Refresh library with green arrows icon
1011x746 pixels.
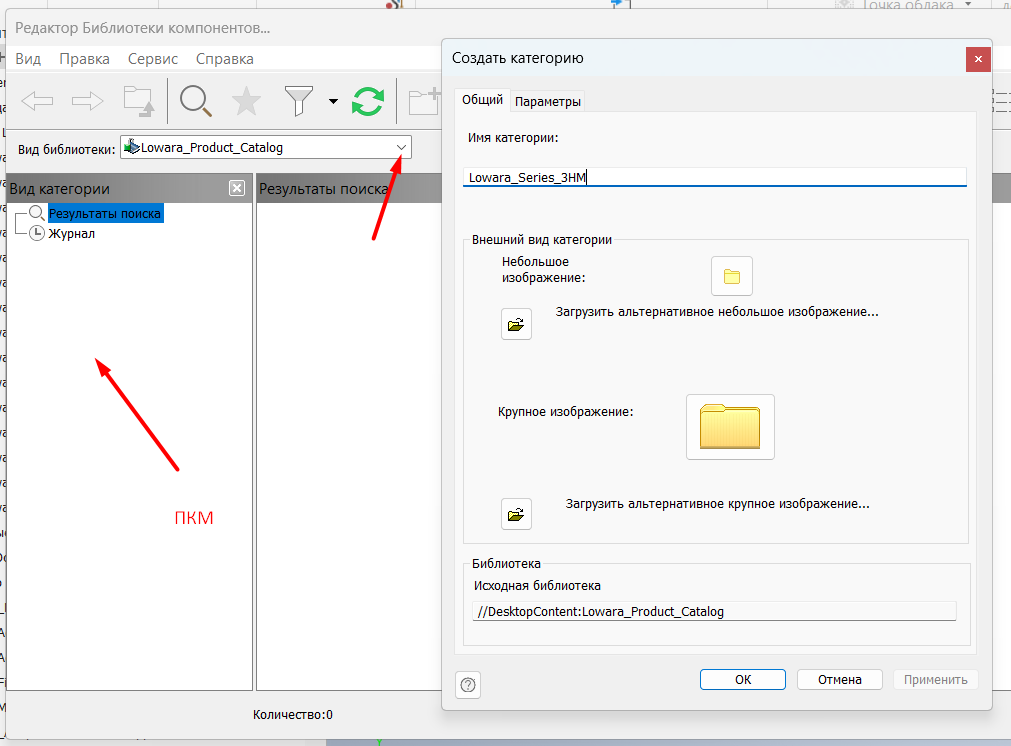(368, 101)
